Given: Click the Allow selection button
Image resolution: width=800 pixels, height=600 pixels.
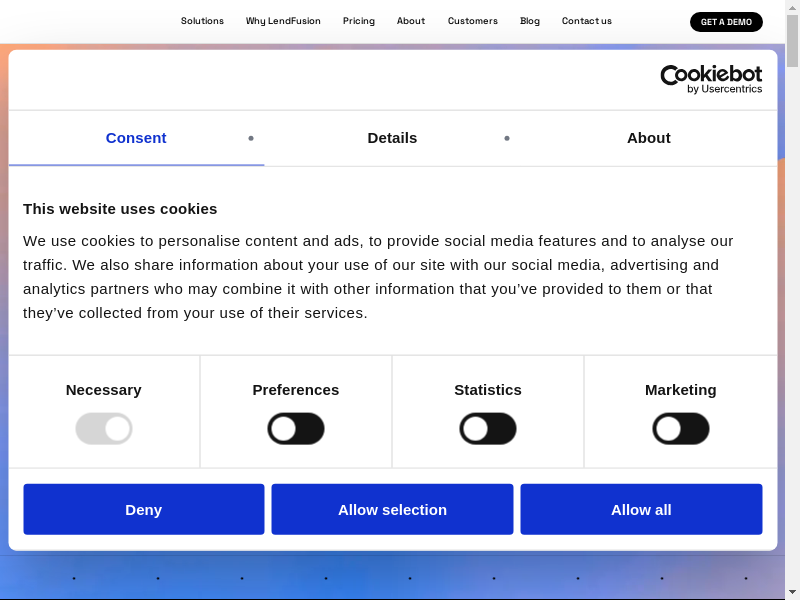Looking at the screenshot, I should [392, 509].
